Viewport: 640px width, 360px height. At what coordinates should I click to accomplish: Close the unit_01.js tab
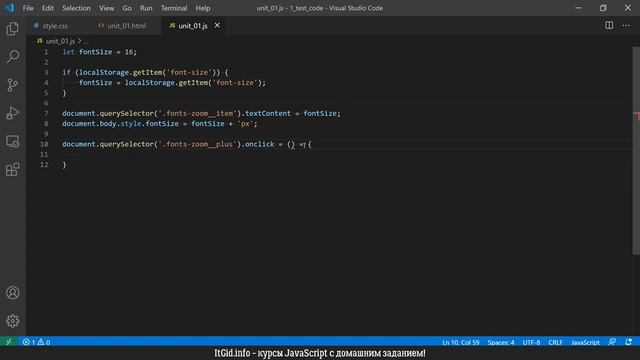[217, 25]
